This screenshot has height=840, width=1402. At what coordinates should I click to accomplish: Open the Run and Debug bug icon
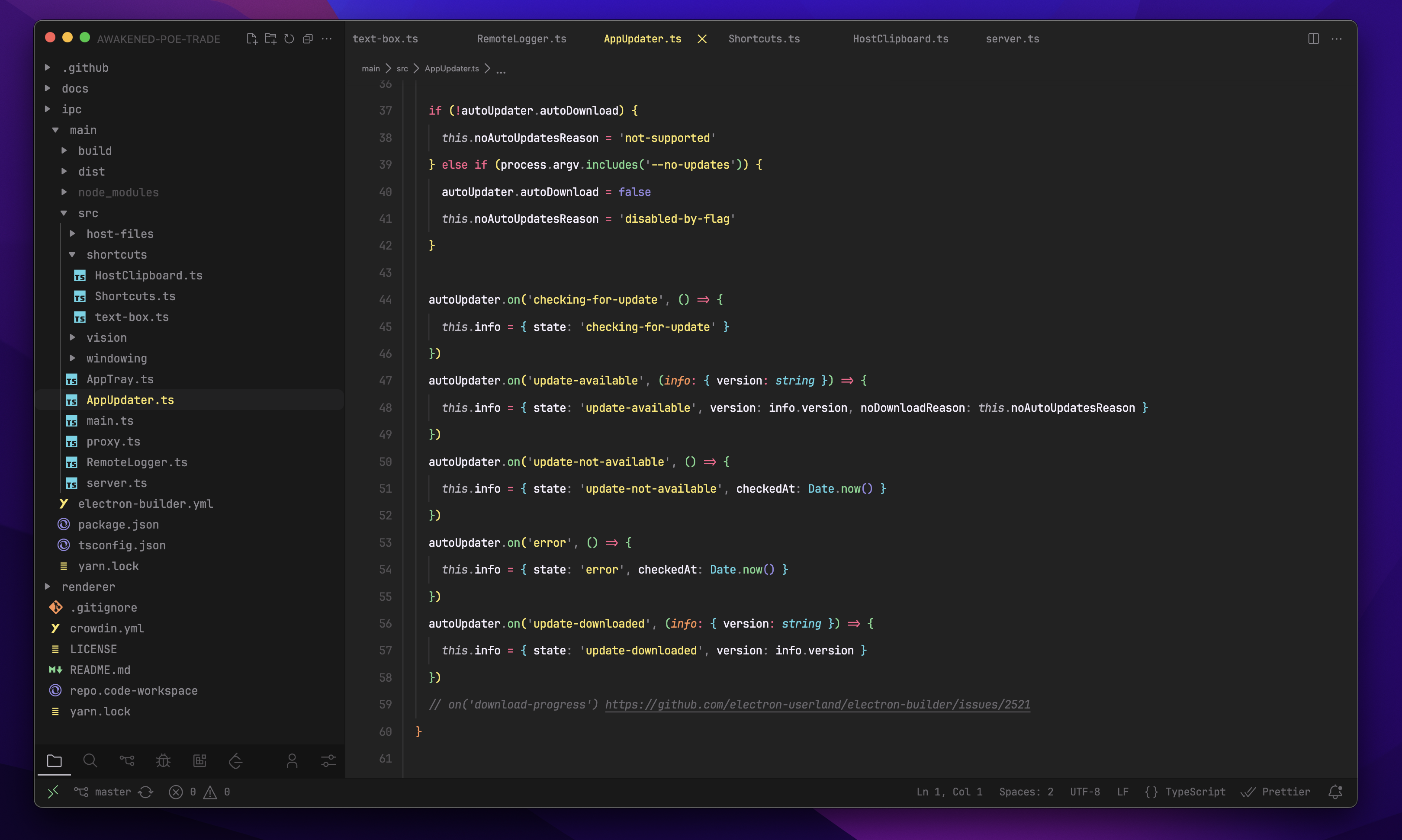(163, 760)
